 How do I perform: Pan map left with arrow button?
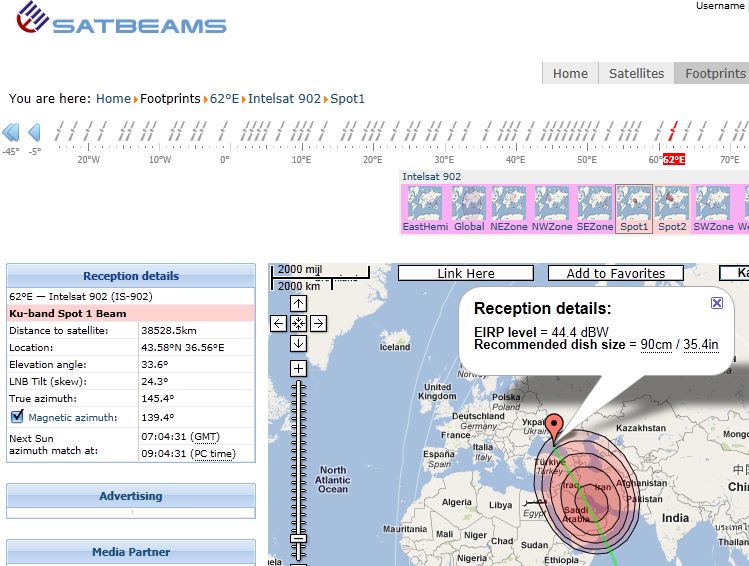pyautogui.click(x=278, y=323)
